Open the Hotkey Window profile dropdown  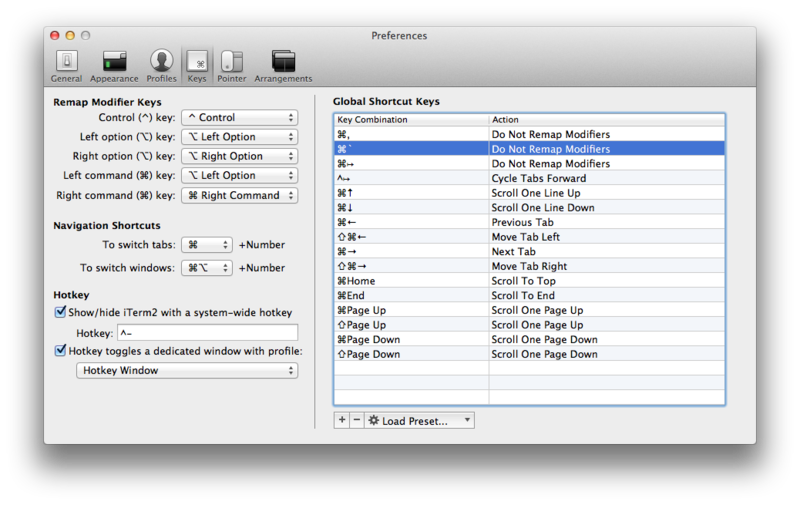(187, 370)
